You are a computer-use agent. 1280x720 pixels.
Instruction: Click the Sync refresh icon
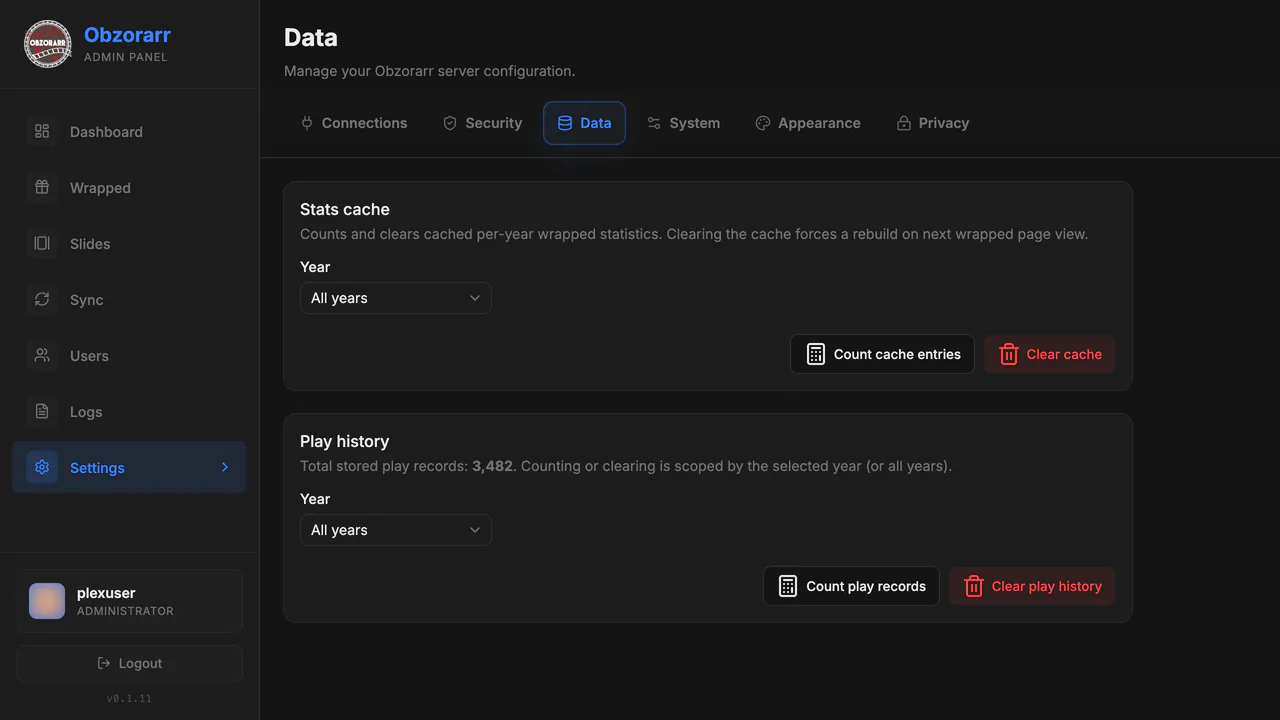coord(42,299)
